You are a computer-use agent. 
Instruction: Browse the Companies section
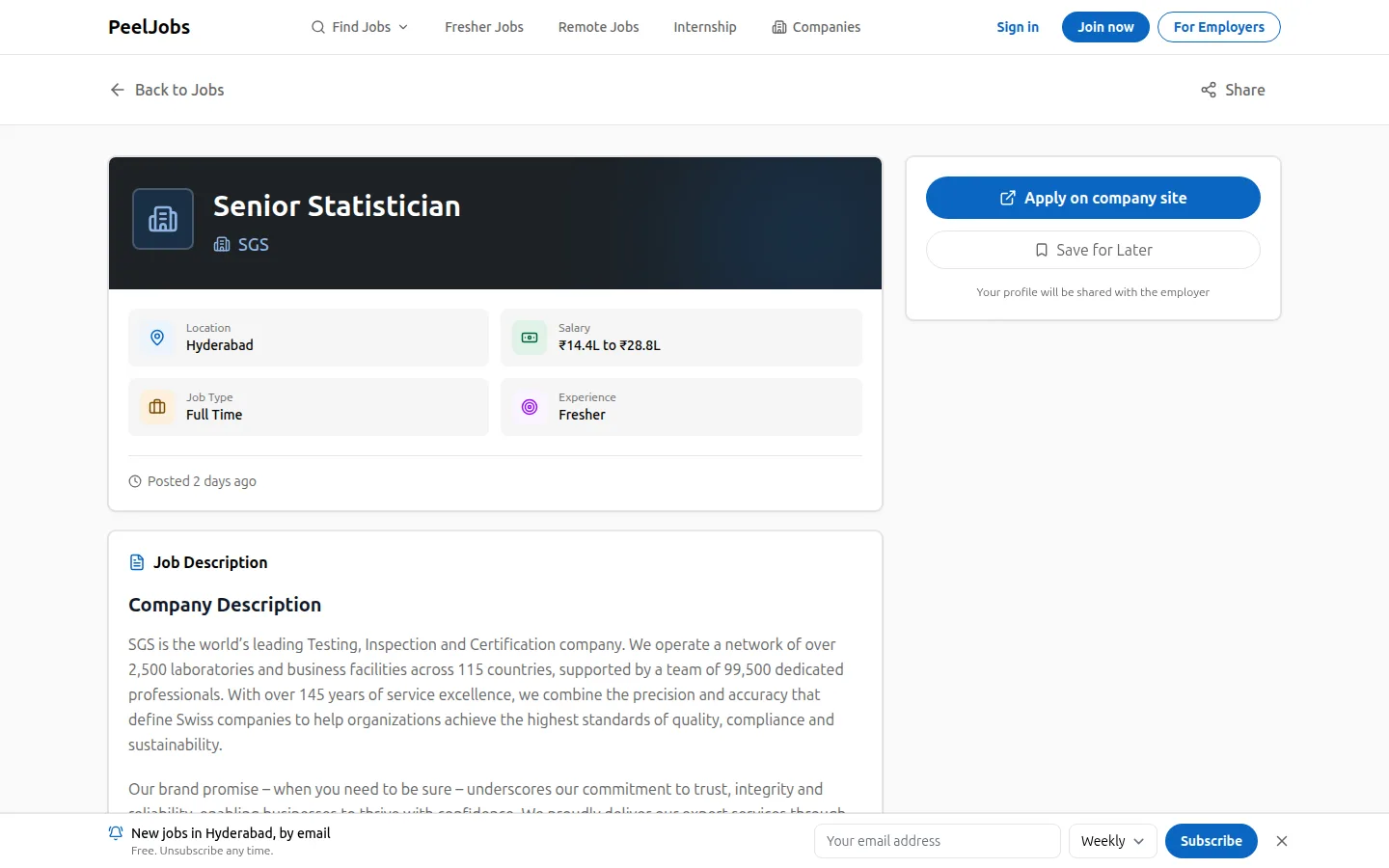[816, 27]
